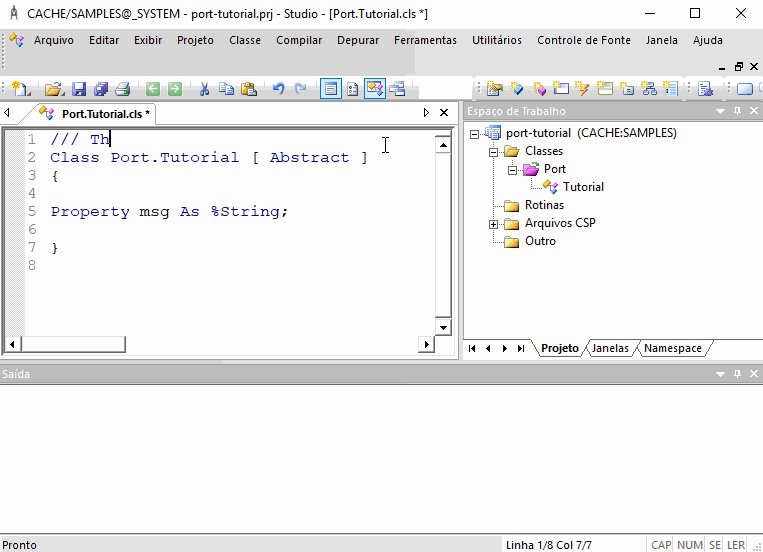Open the Ferramentas menu
The width and height of the screenshot is (763, 552).
click(425, 40)
